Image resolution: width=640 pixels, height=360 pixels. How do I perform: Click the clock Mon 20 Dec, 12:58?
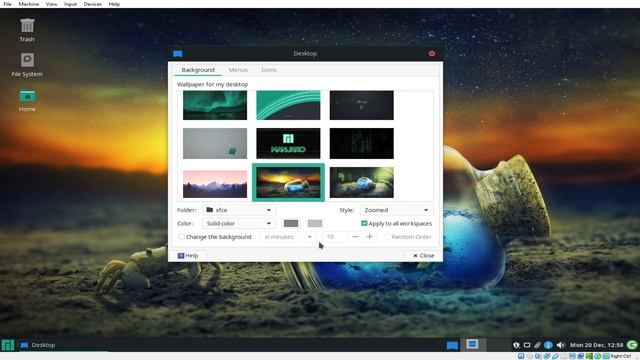(596, 345)
